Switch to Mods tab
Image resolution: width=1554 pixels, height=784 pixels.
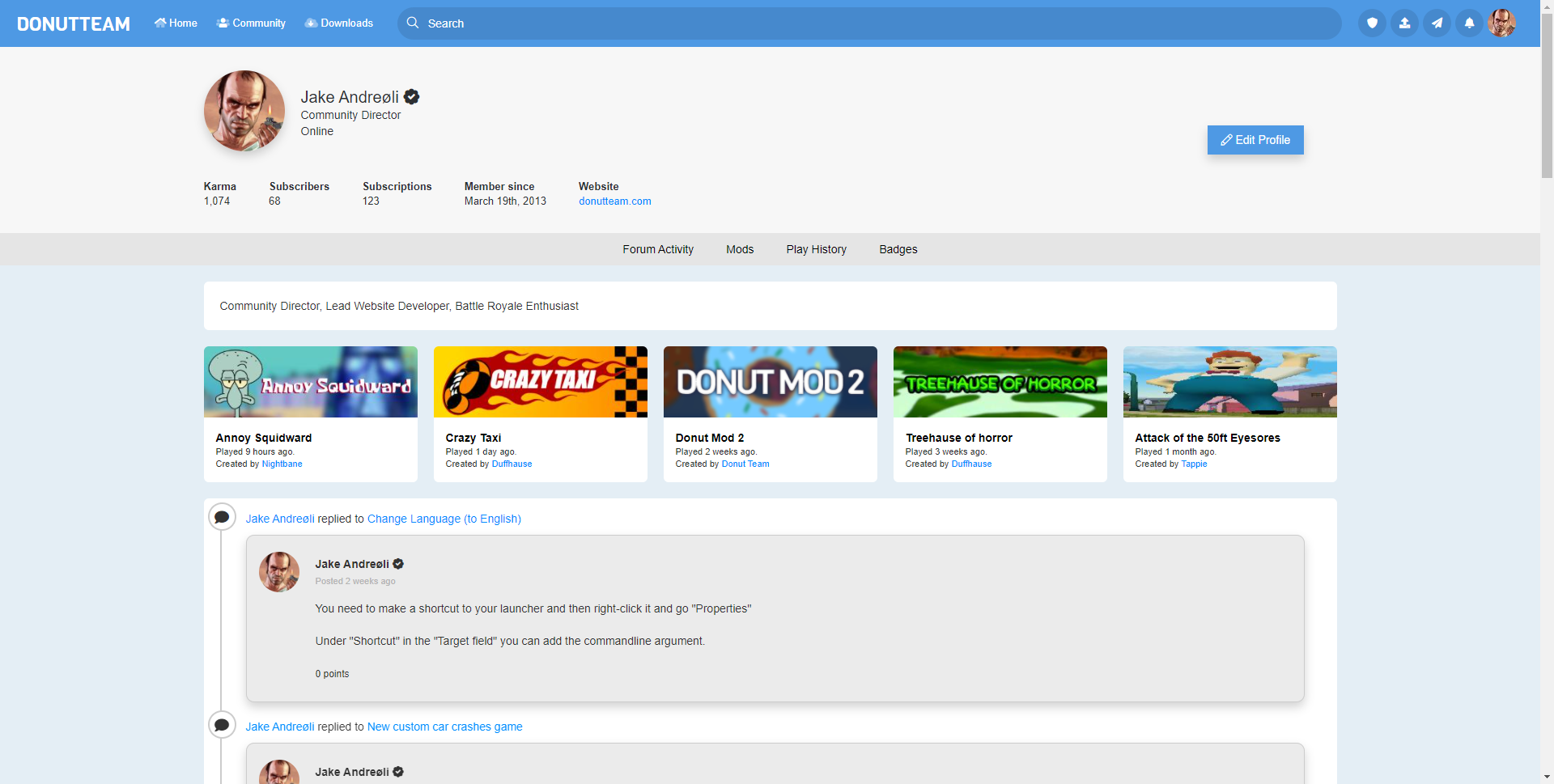(740, 249)
